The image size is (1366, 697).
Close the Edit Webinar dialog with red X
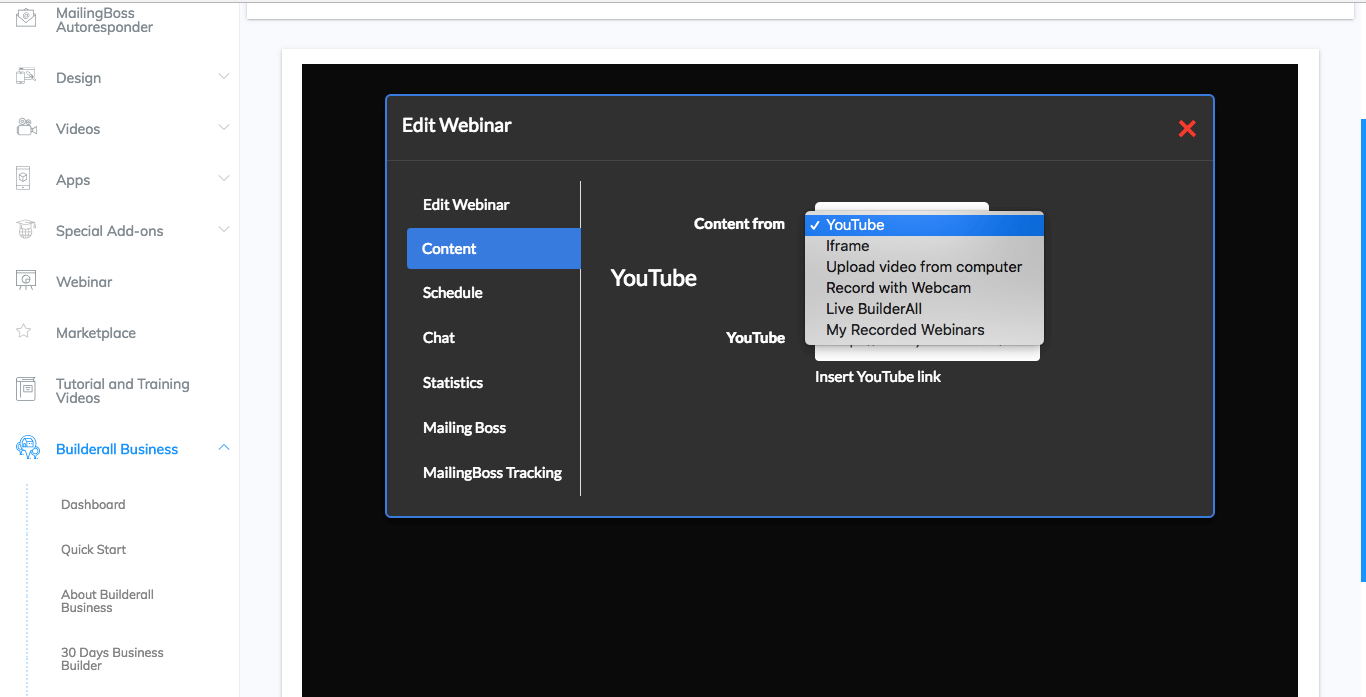[1187, 128]
